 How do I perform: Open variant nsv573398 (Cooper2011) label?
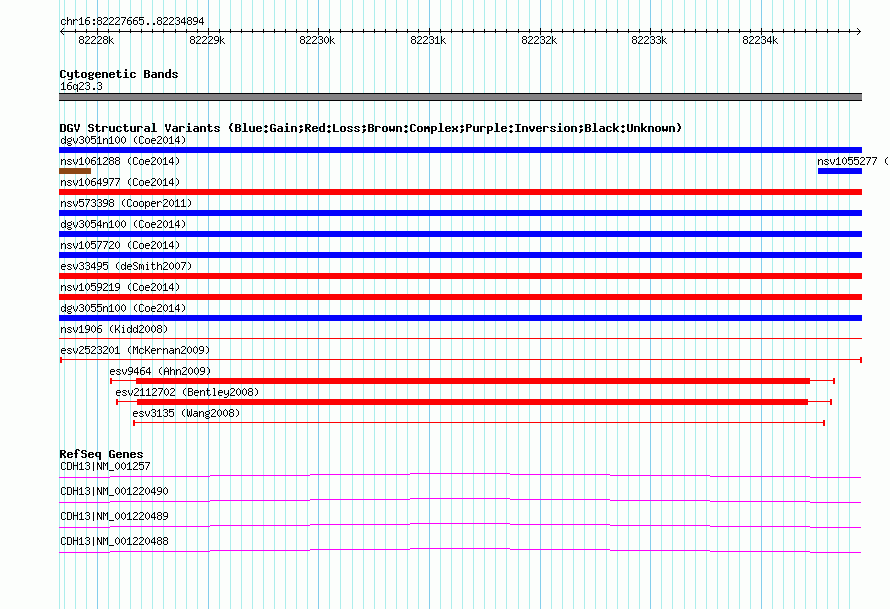(x=126, y=203)
